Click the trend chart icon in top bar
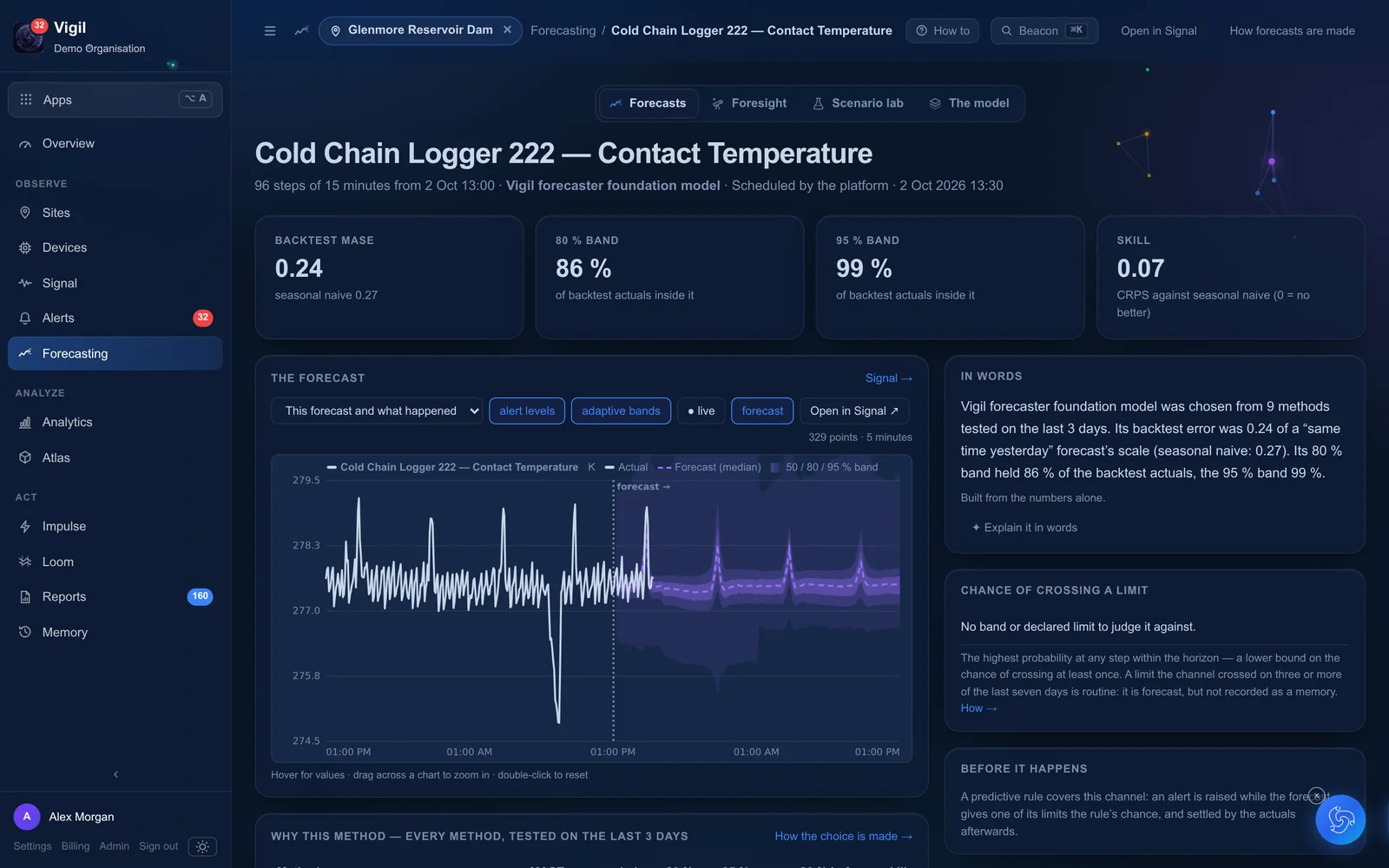 301,30
